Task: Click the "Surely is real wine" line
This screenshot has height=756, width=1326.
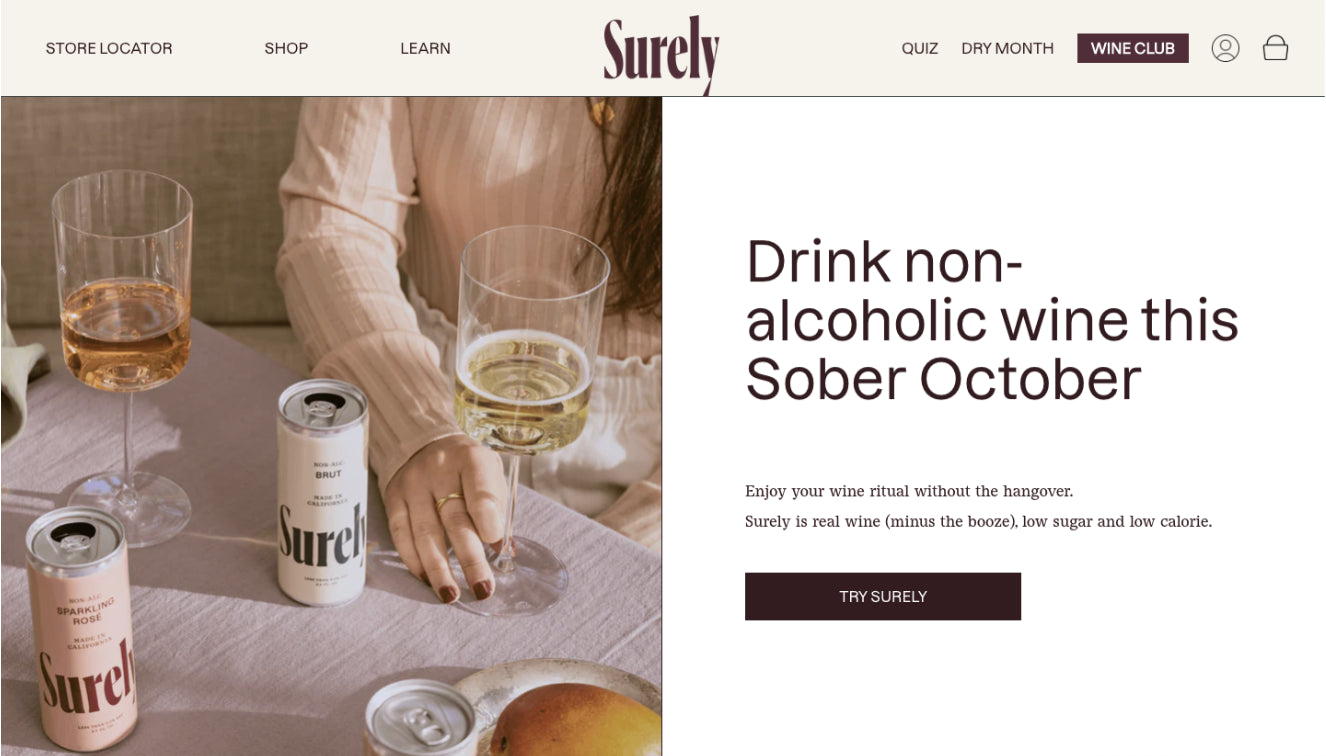Action: click(978, 521)
